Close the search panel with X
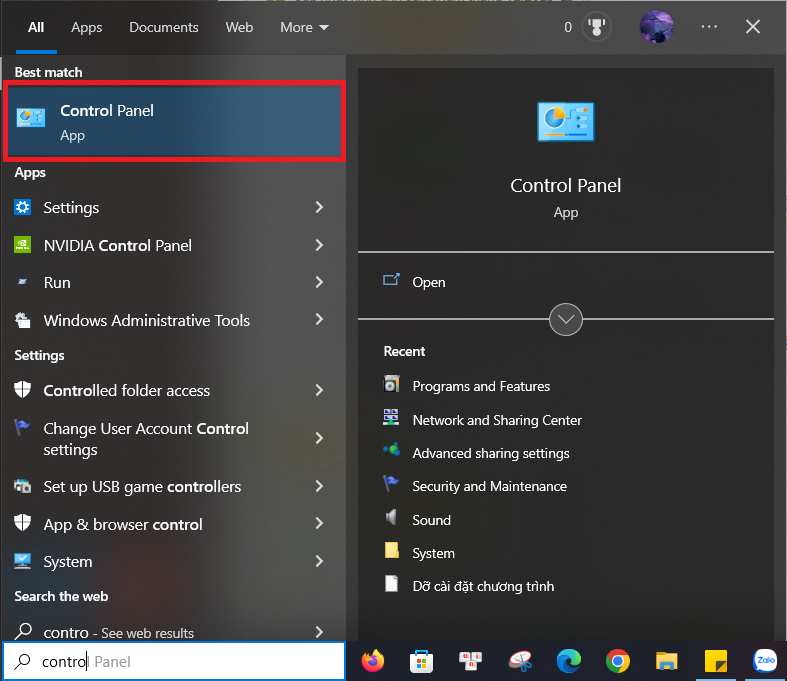This screenshot has height=681, width=787. (x=752, y=27)
